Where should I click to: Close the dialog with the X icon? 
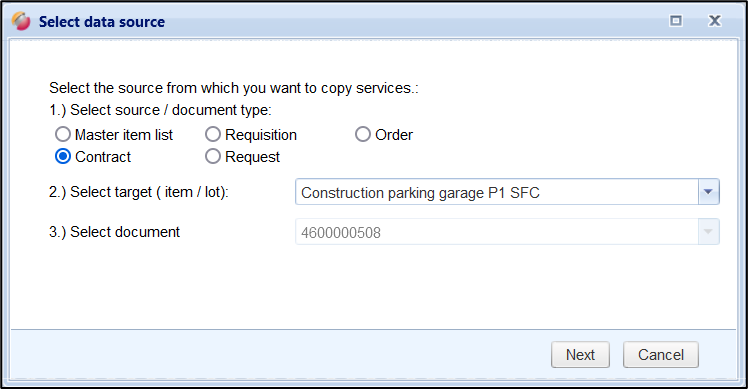click(x=715, y=21)
